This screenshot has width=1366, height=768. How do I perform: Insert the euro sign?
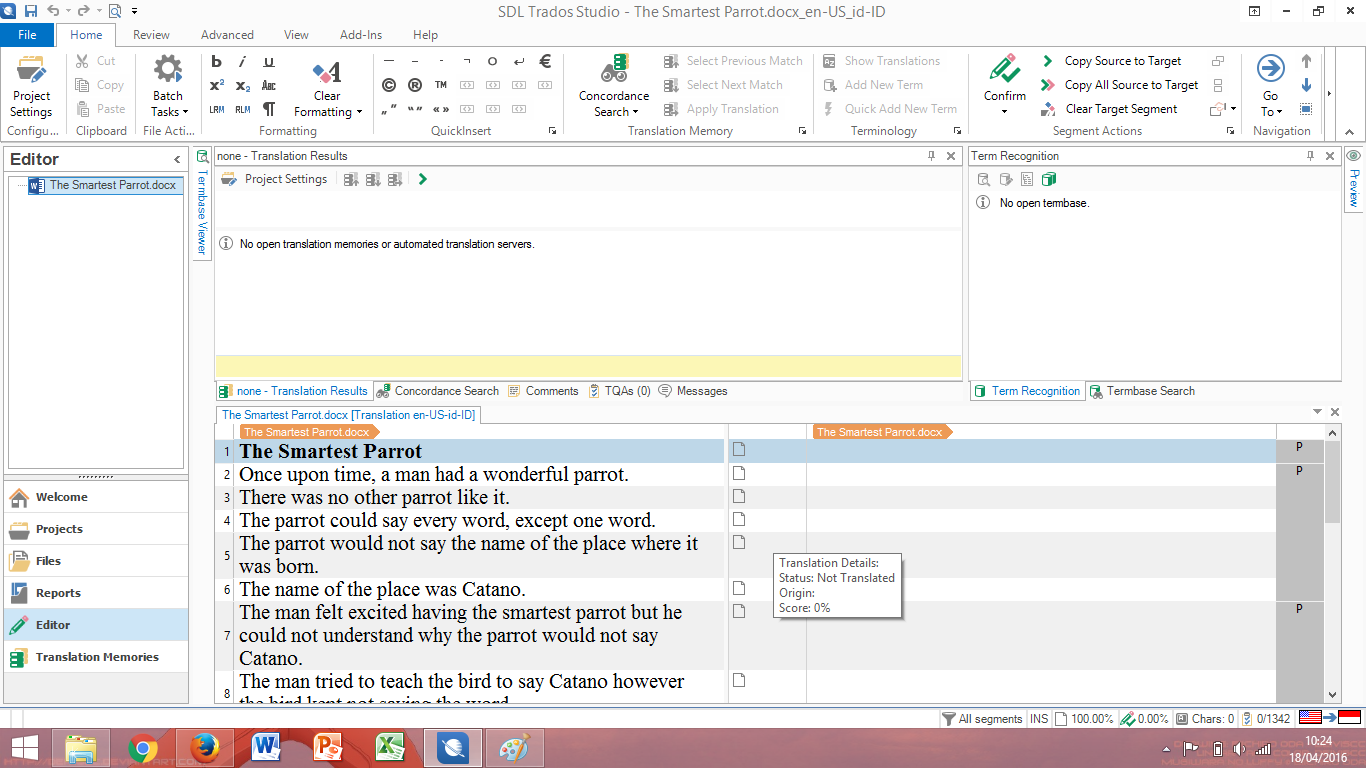pos(545,61)
